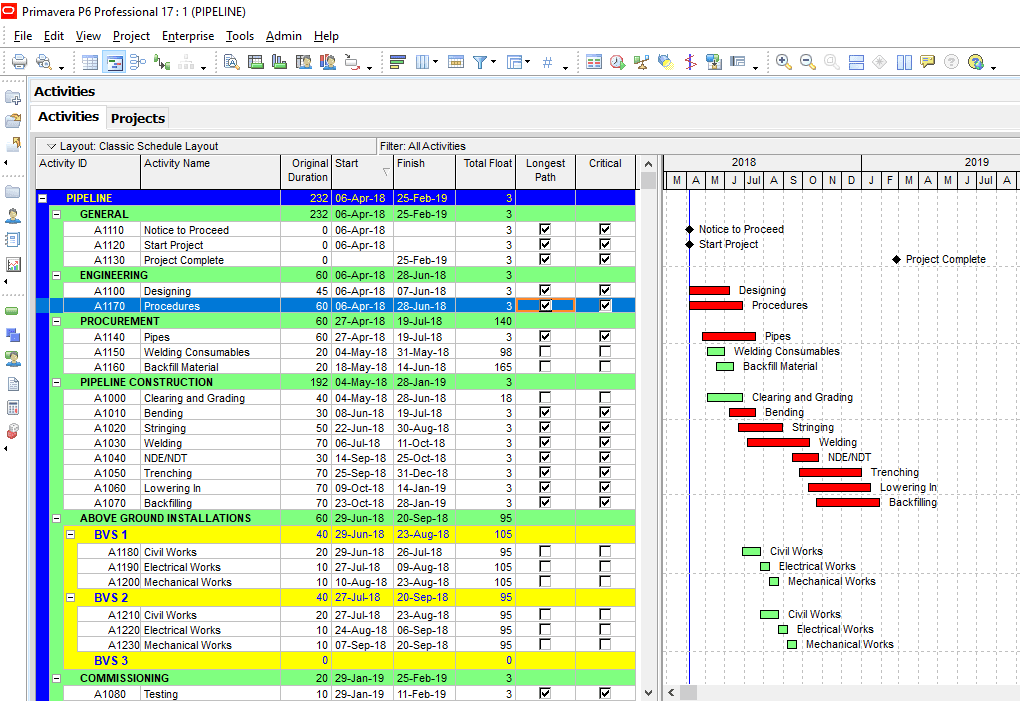Click the Print icon in the toolbar
This screenshot has height=701, width=1020.
(x=20, y=62)
